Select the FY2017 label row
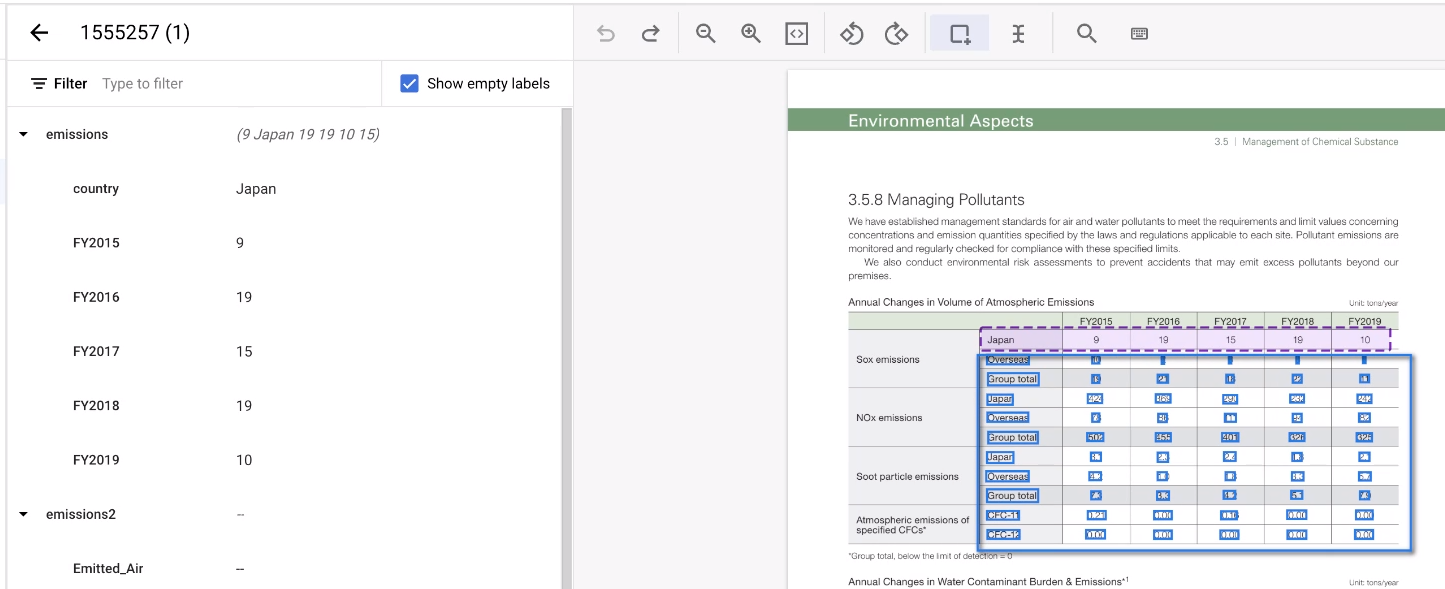The width and height of the screenshot is (1445, 589). point(96,351)
